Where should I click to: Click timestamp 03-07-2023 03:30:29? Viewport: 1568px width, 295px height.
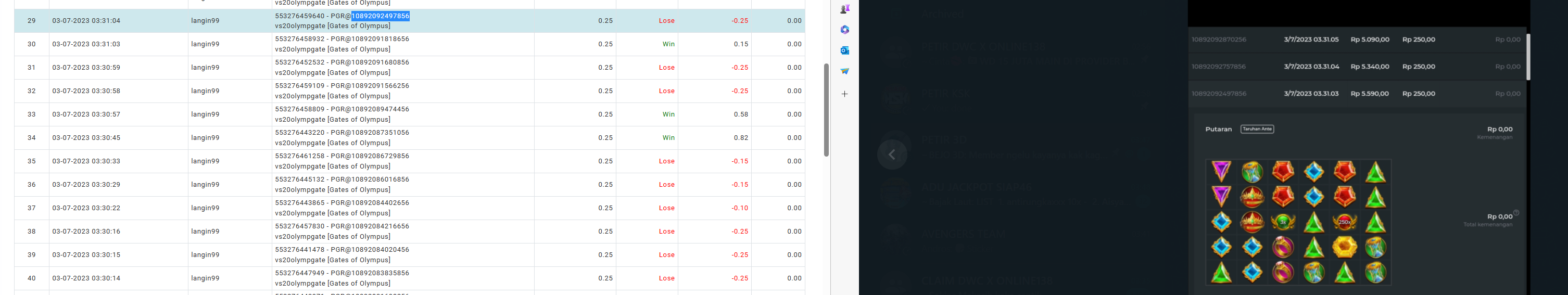86,185
